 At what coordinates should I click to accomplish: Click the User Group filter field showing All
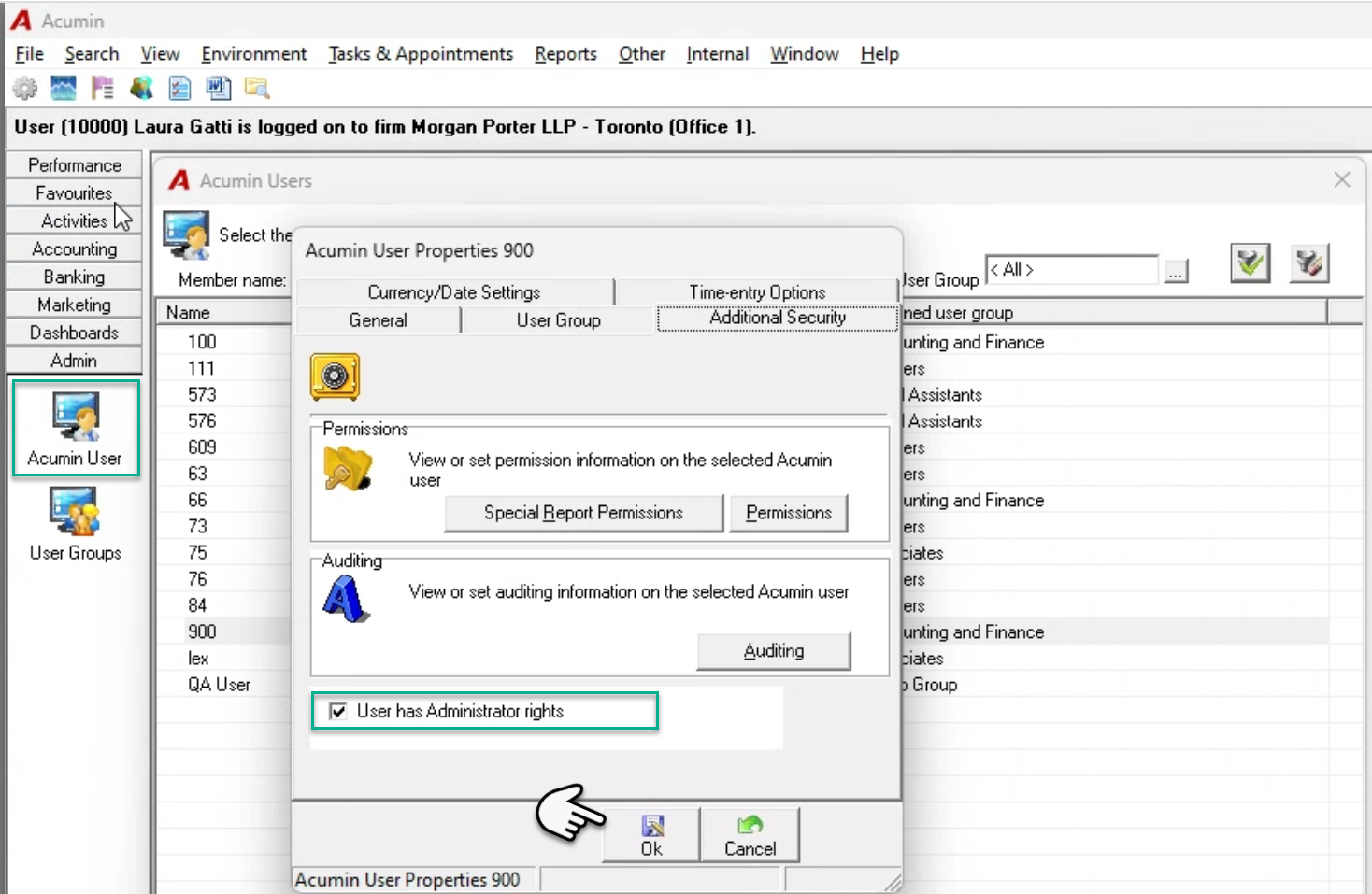1072,270
